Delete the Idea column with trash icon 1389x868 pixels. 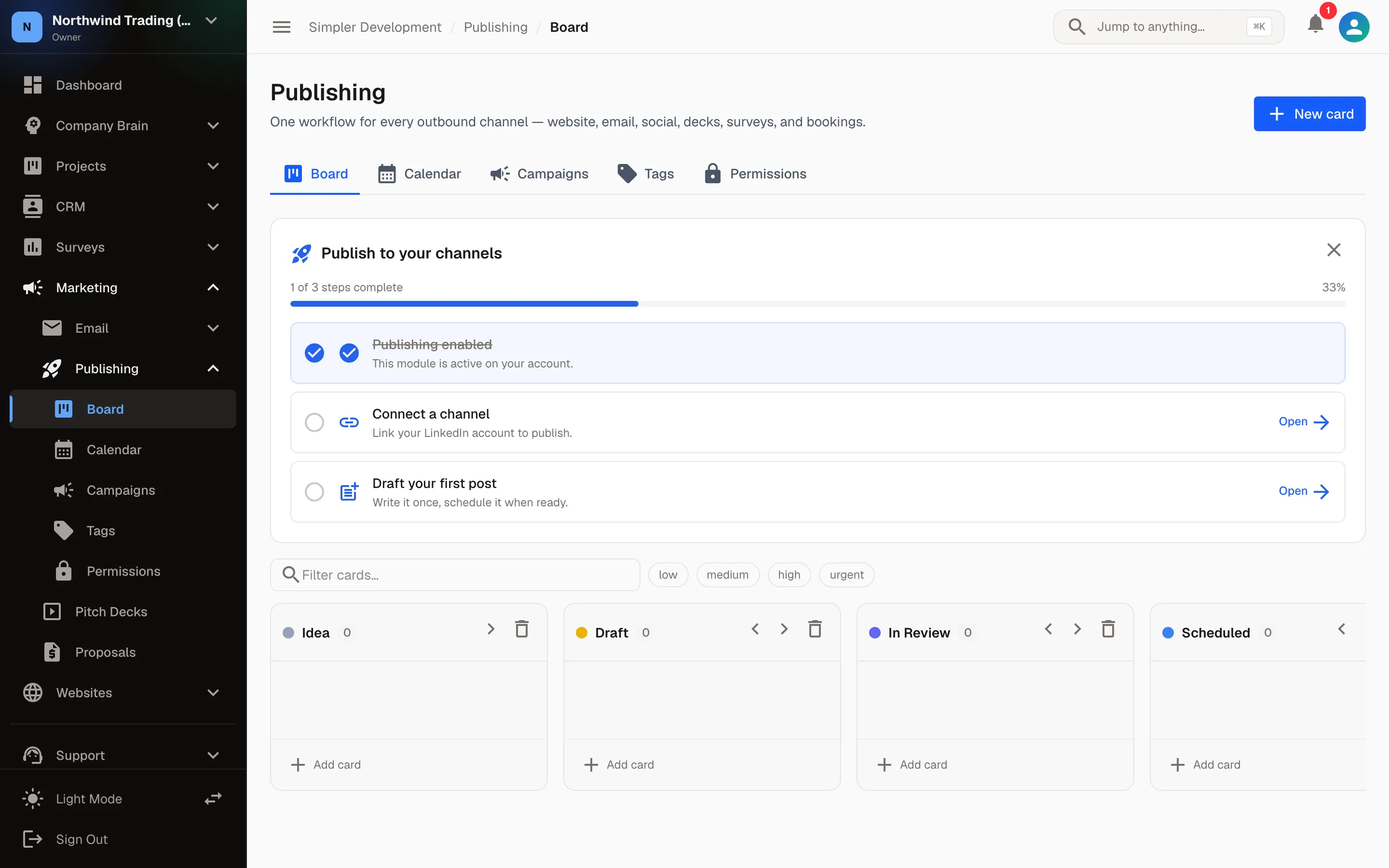pyautogui.click(x=522, y=629)
